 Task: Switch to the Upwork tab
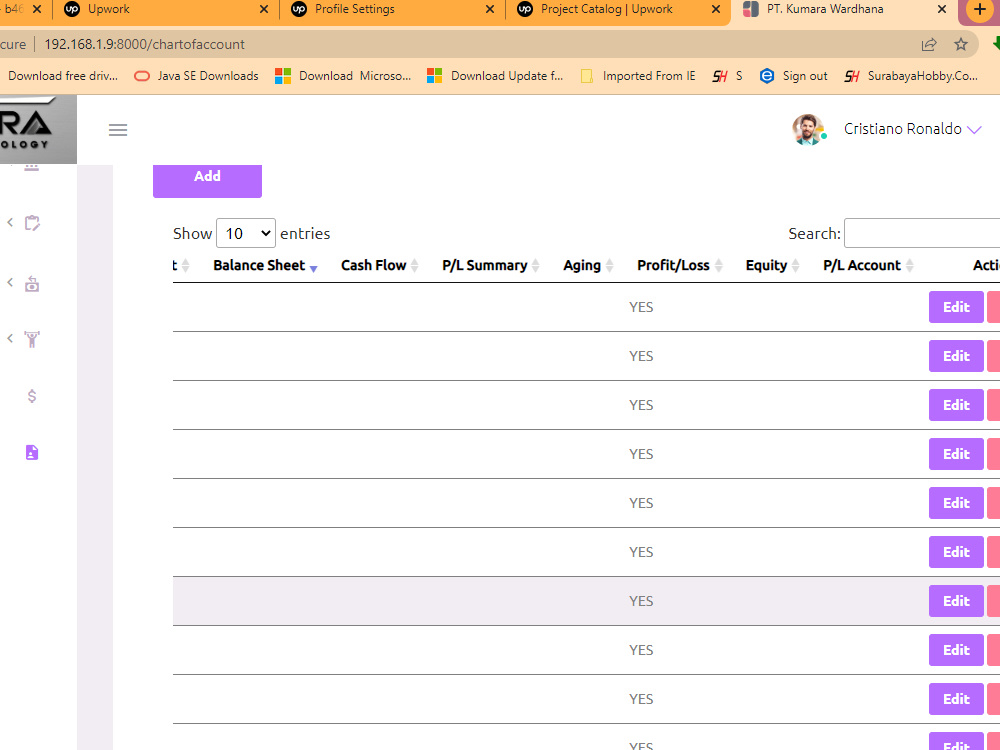pyautogui.click(x=166, y=9)
